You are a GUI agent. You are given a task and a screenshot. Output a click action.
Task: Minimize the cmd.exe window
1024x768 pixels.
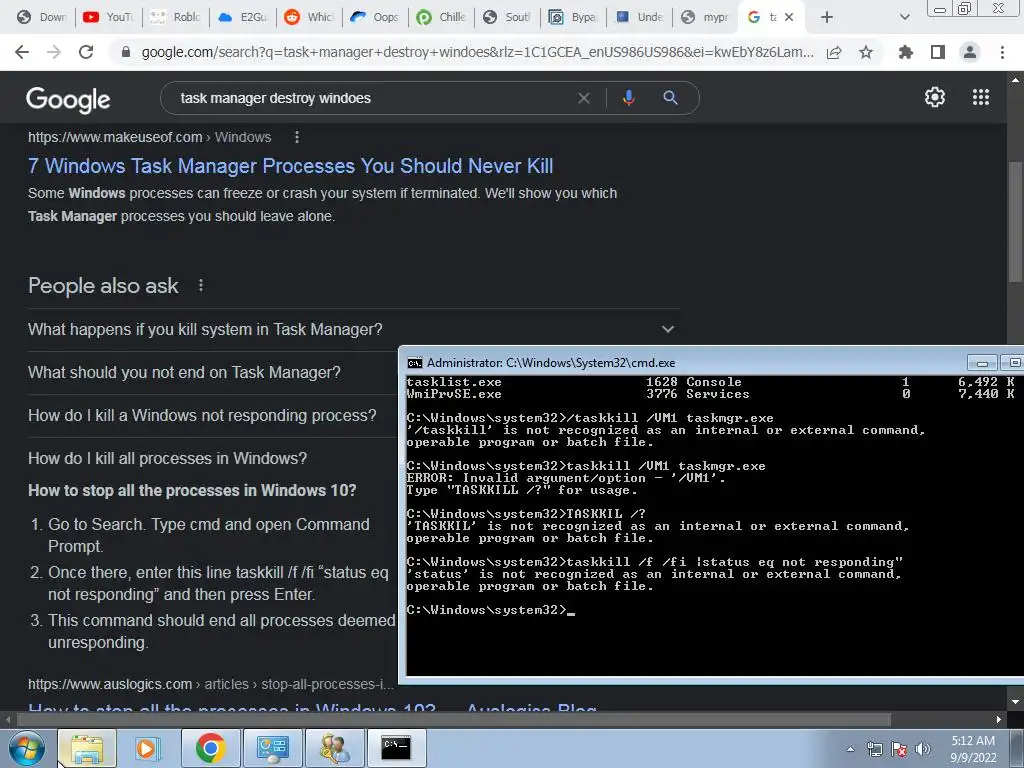tap(982, 362)
